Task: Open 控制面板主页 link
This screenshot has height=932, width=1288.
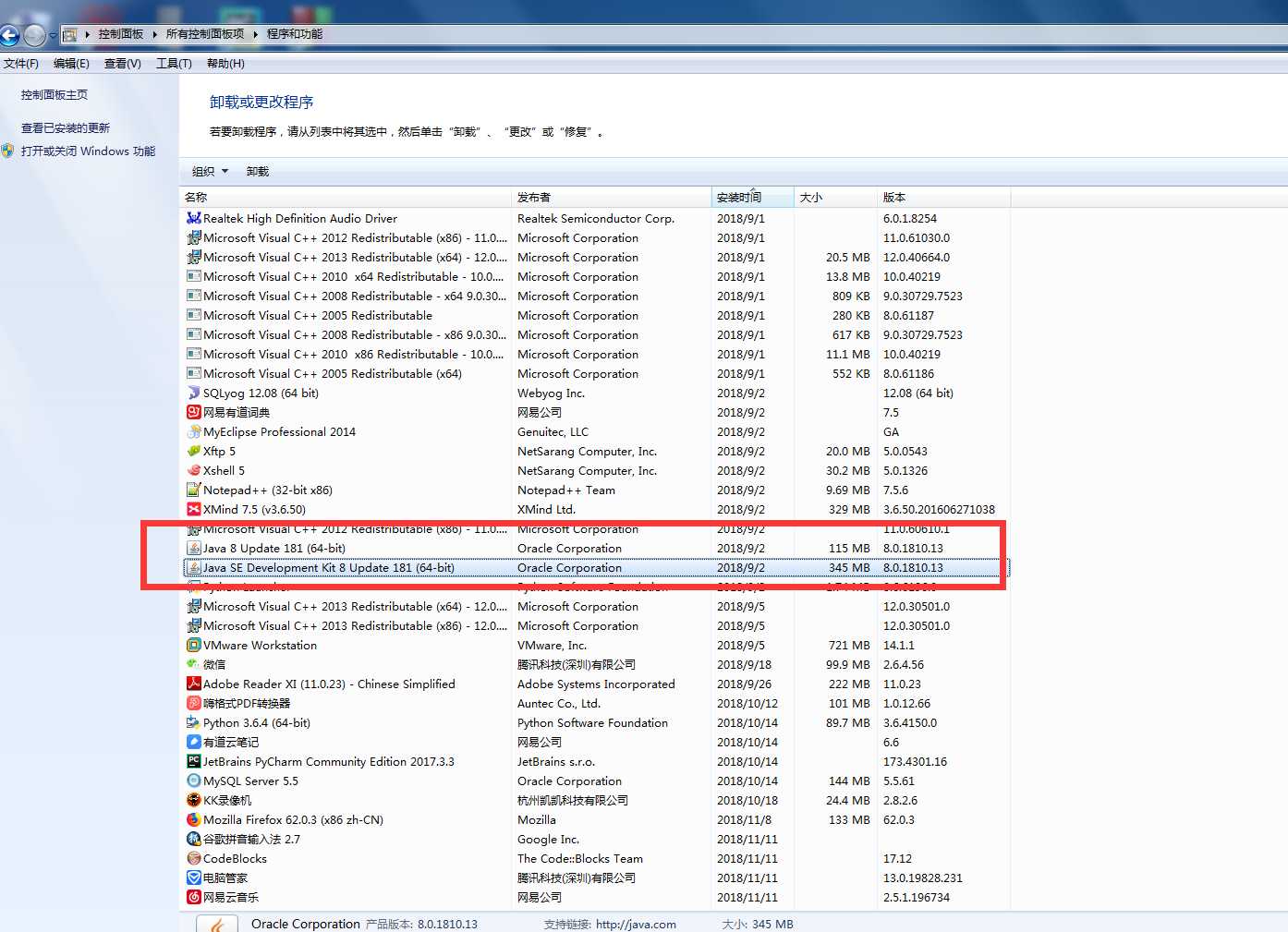Action: [x=55, y=95]
